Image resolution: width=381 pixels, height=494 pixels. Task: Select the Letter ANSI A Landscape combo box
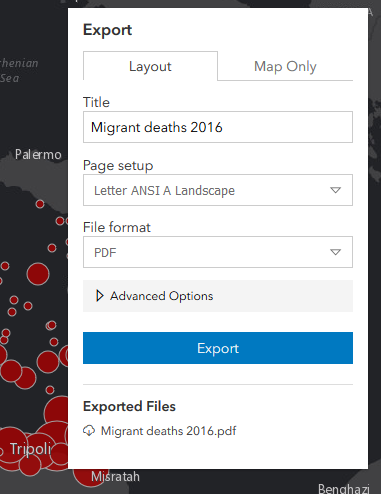(218, 190)
